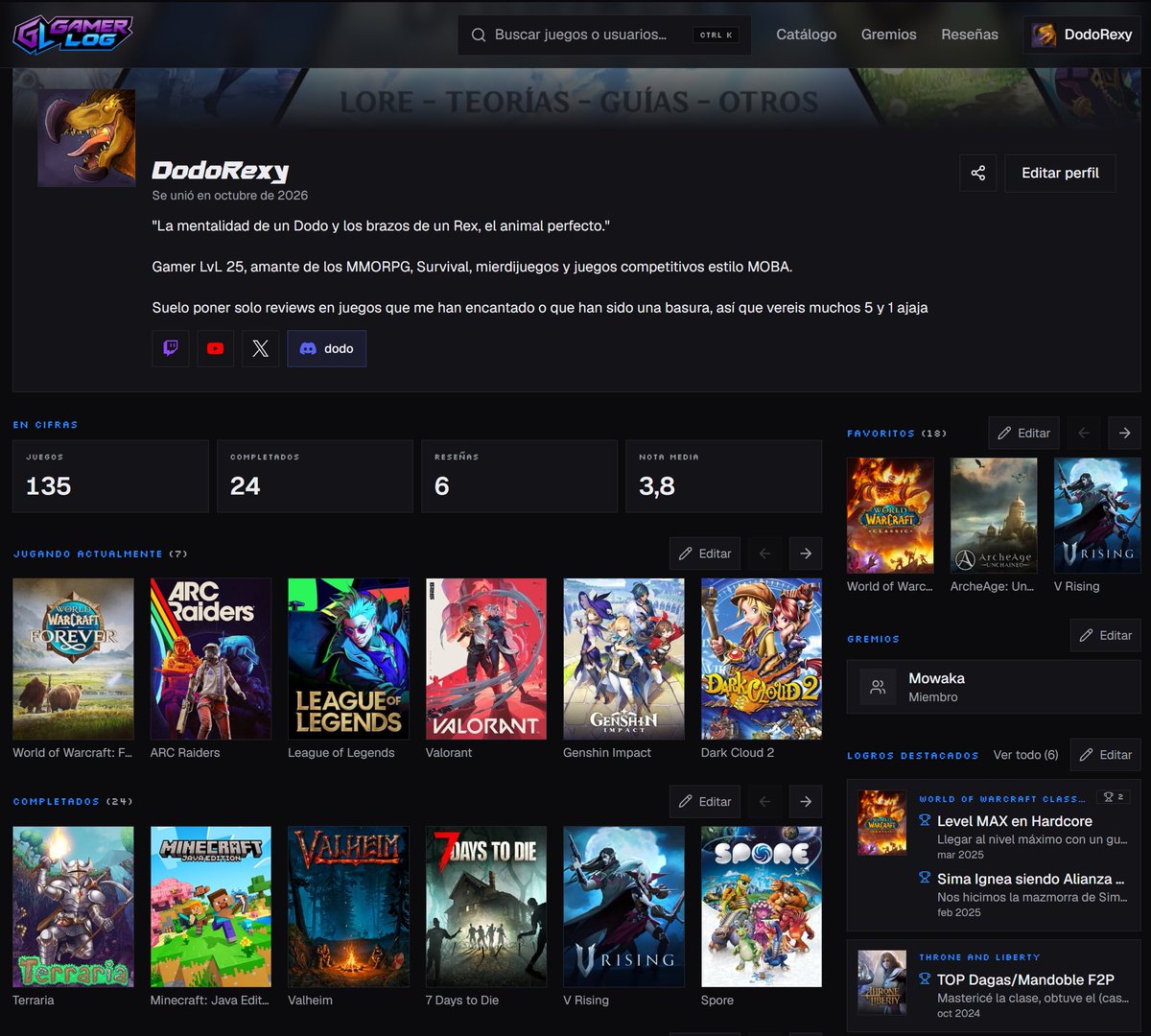Open the Minecraft: Java Edition cover
1151x1036 pixels.
pos(211,906)
